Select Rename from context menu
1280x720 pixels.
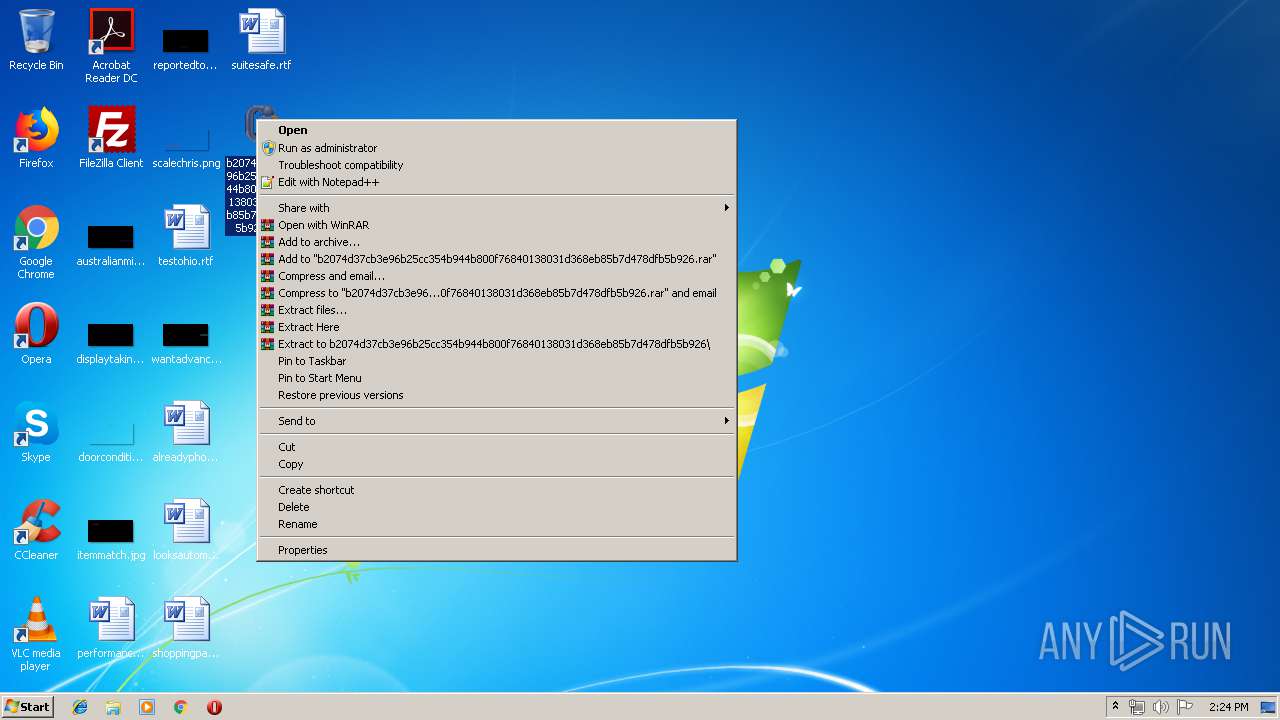pyautogui.click(x=496, y=524)
